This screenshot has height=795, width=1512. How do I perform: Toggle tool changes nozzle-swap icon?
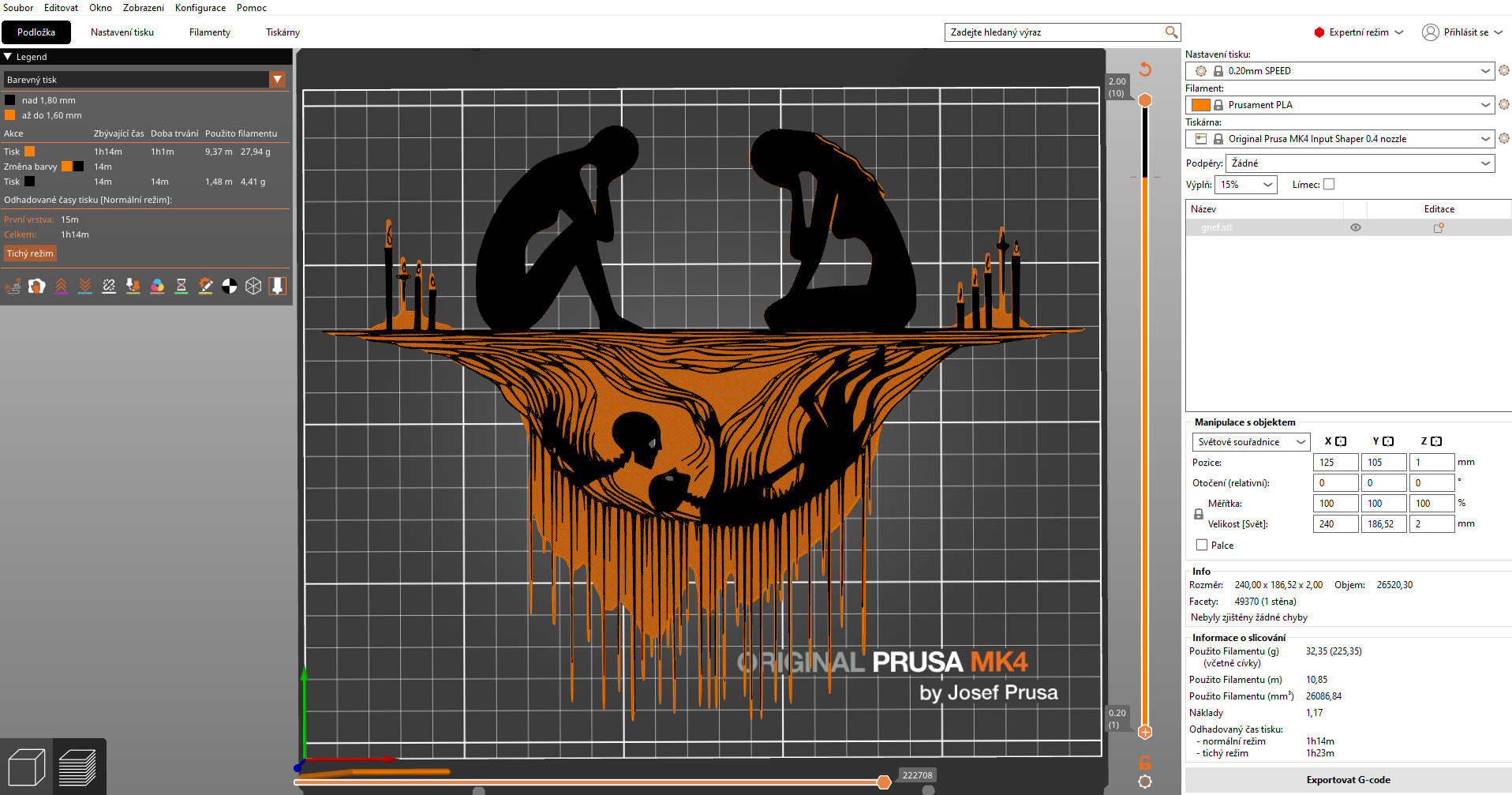point(133,286)
